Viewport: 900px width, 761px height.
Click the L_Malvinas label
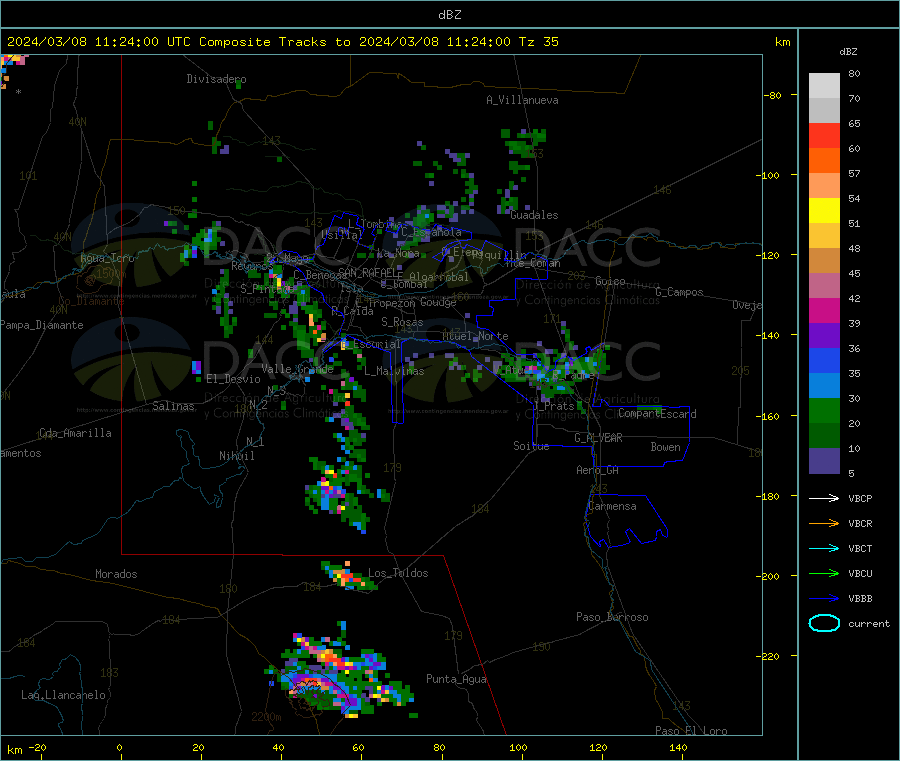394,371
